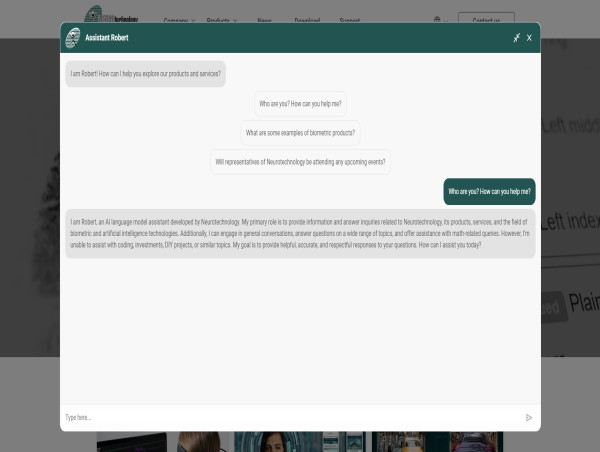The height and width of the screenshot is (452, 600).
Task: Open the globe language selector
Action: tap(440, 20)
